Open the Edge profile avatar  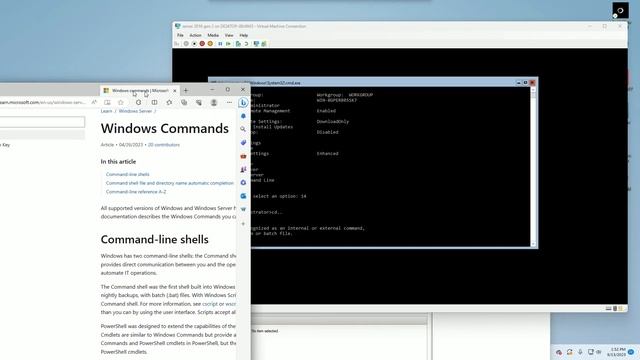point(214,102)
